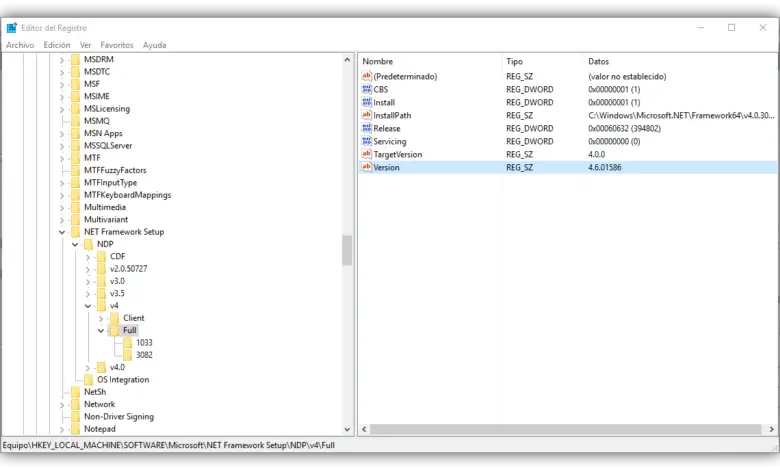780x470 pixels.
Task: Collapse the NET Framework Setup key
Action: (x=62, y=232)
